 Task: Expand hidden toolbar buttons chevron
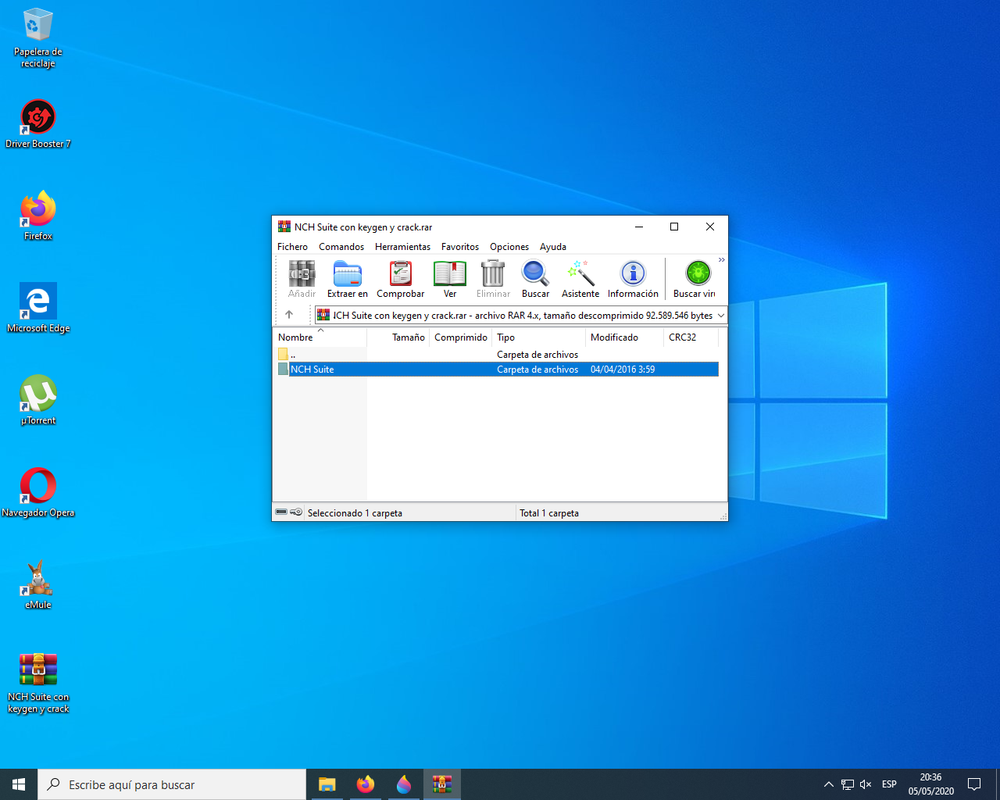pyautogui.click(x=721, y=260)
